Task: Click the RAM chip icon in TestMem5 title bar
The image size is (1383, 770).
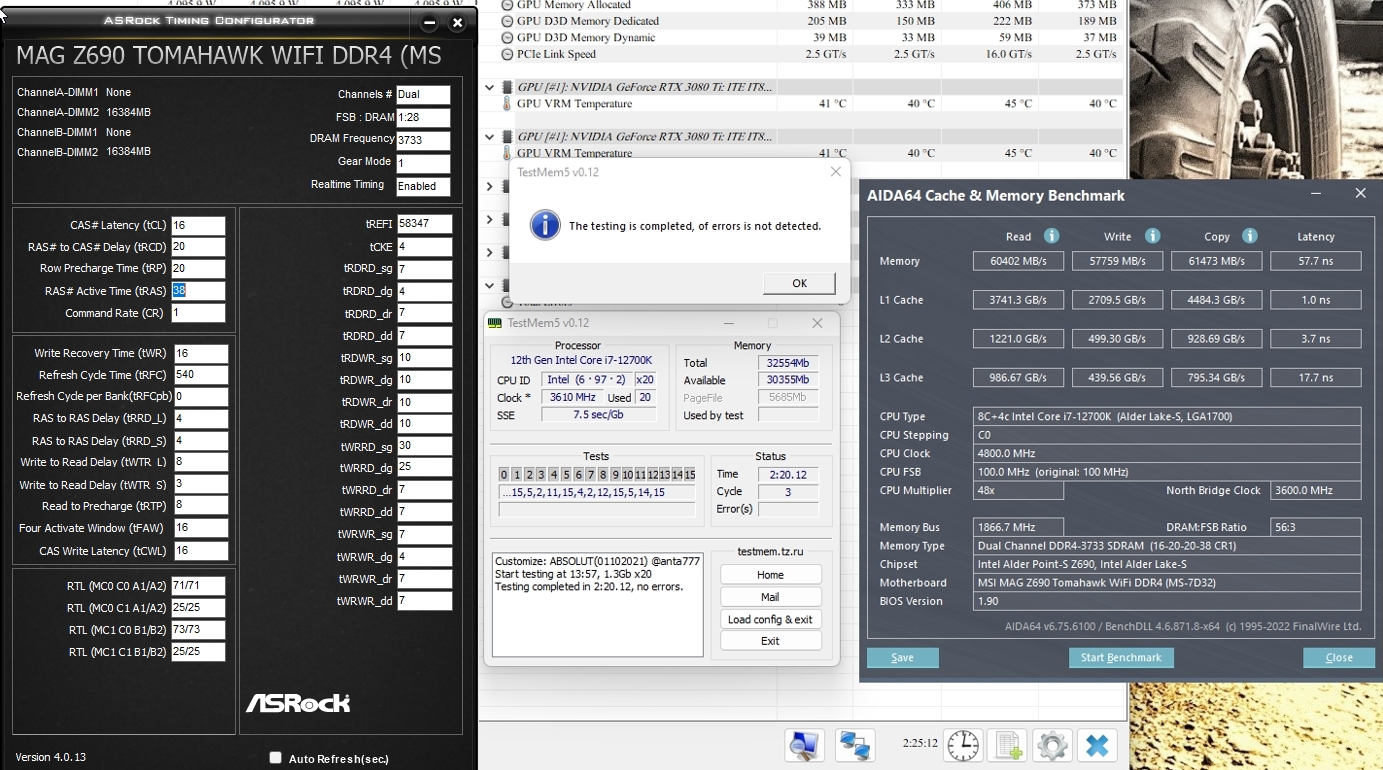Action: click(495, 322)
